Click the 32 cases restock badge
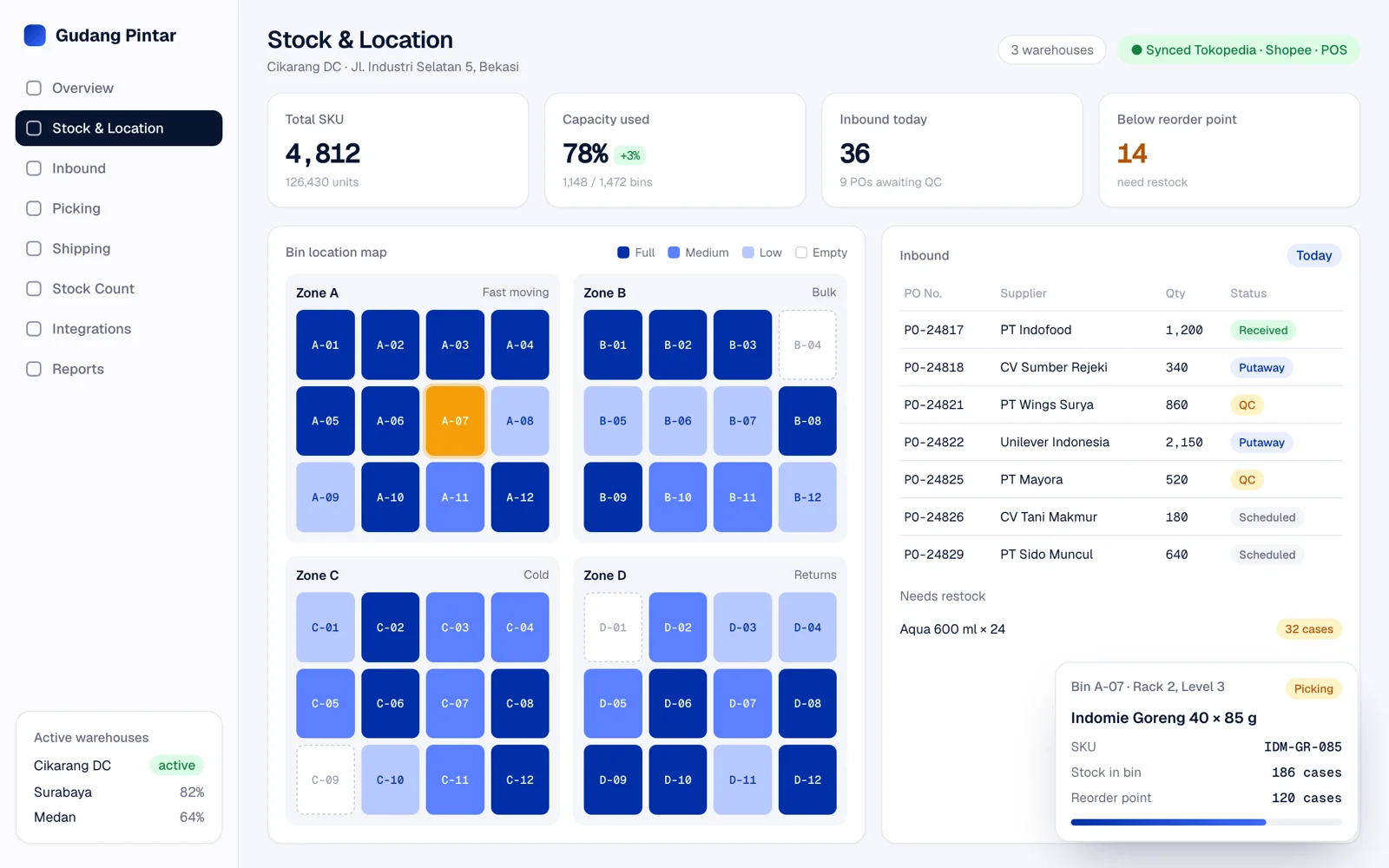The image size is (1389, 868). 1308,629
